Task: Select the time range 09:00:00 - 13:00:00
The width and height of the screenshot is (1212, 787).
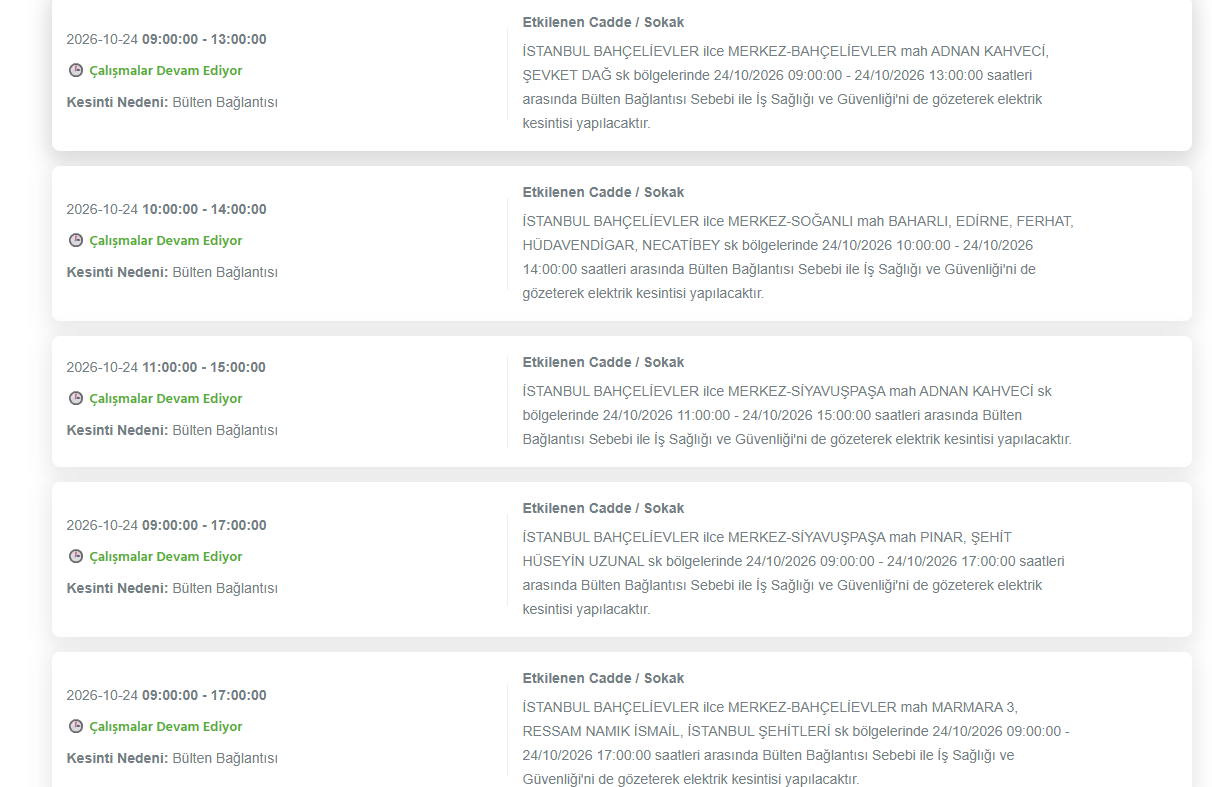Action: pos(204,39)
